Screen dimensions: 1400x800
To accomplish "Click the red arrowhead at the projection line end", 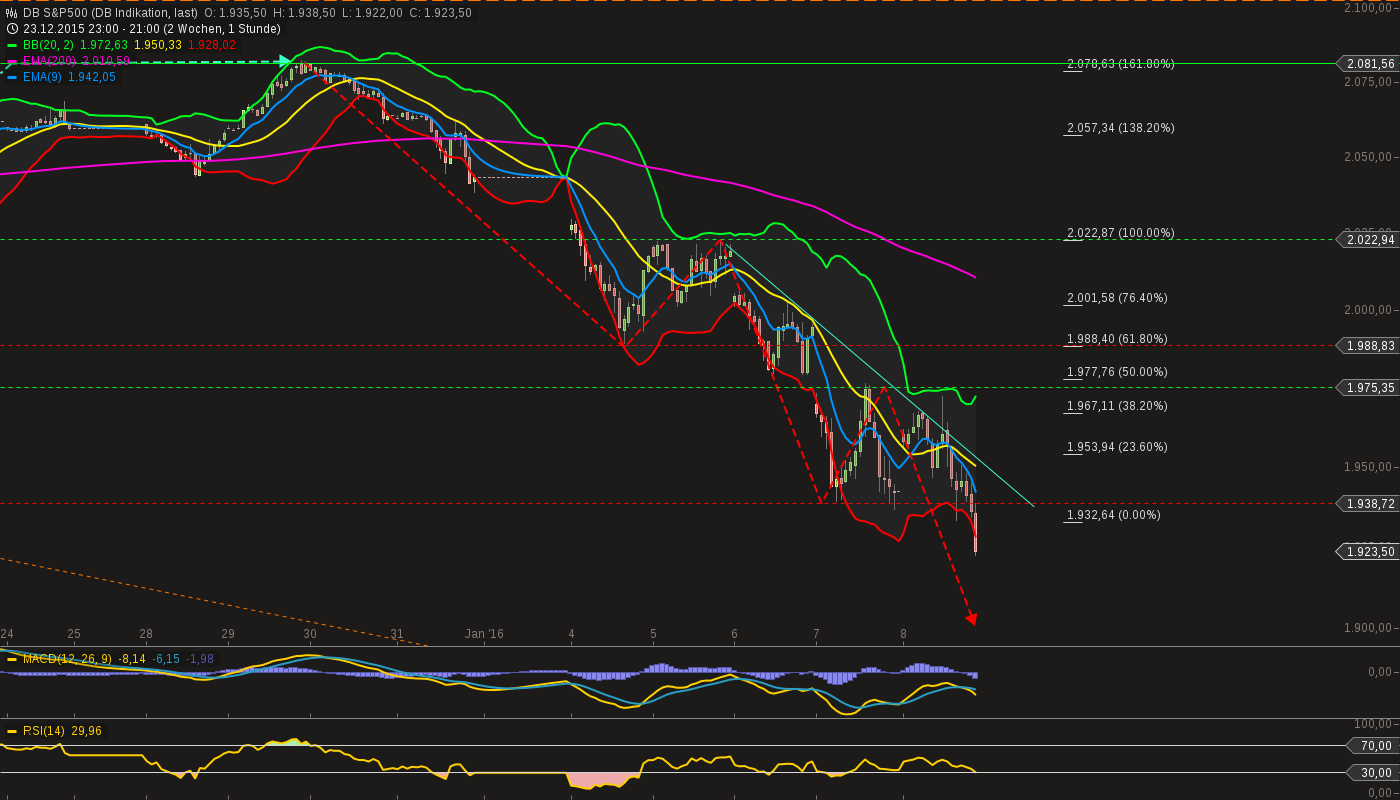I will tap(971, 619).
